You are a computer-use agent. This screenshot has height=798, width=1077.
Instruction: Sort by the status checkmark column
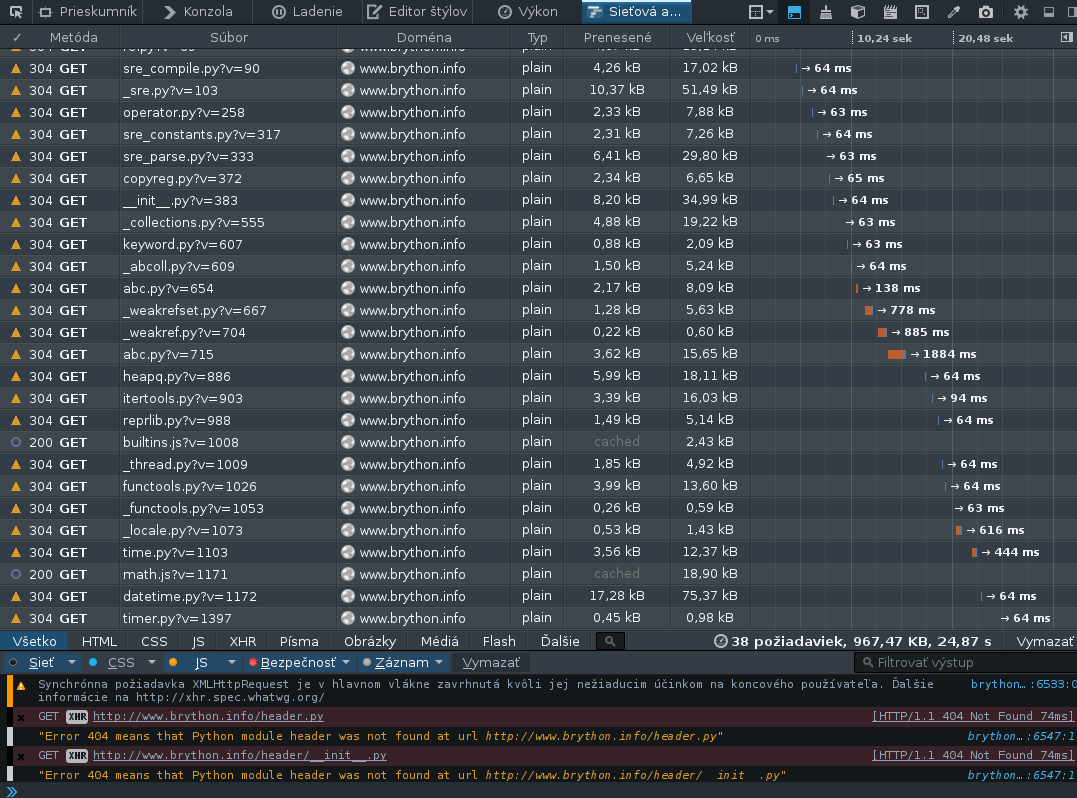[x=16, y=38]
